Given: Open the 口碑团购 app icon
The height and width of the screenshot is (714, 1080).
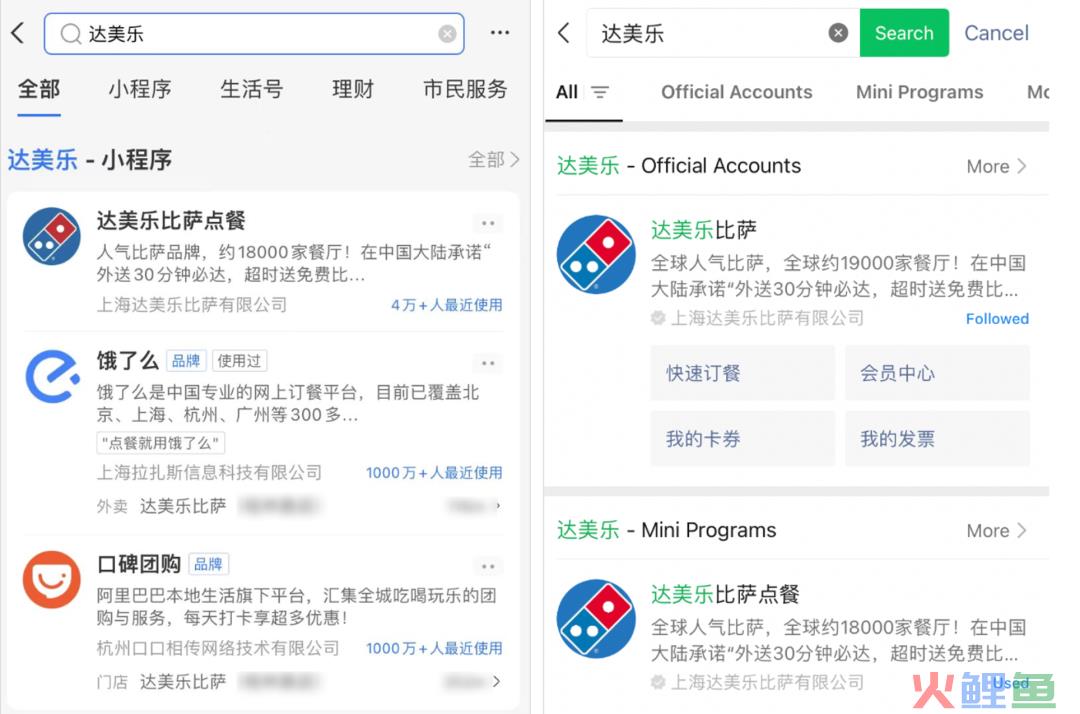Looking at the screenshot, I should [52, 579].
